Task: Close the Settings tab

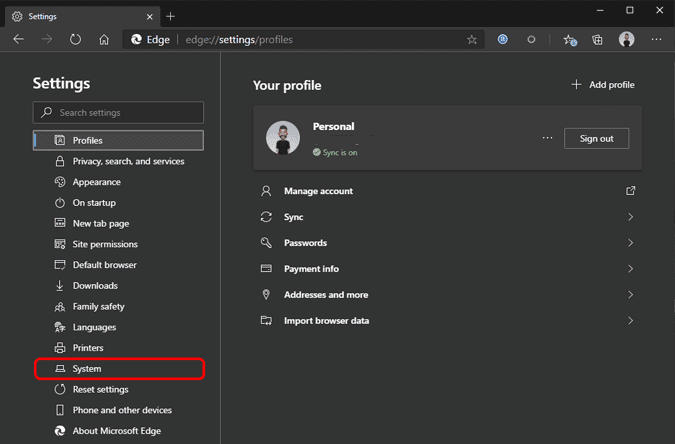Action: click(149, 17)
